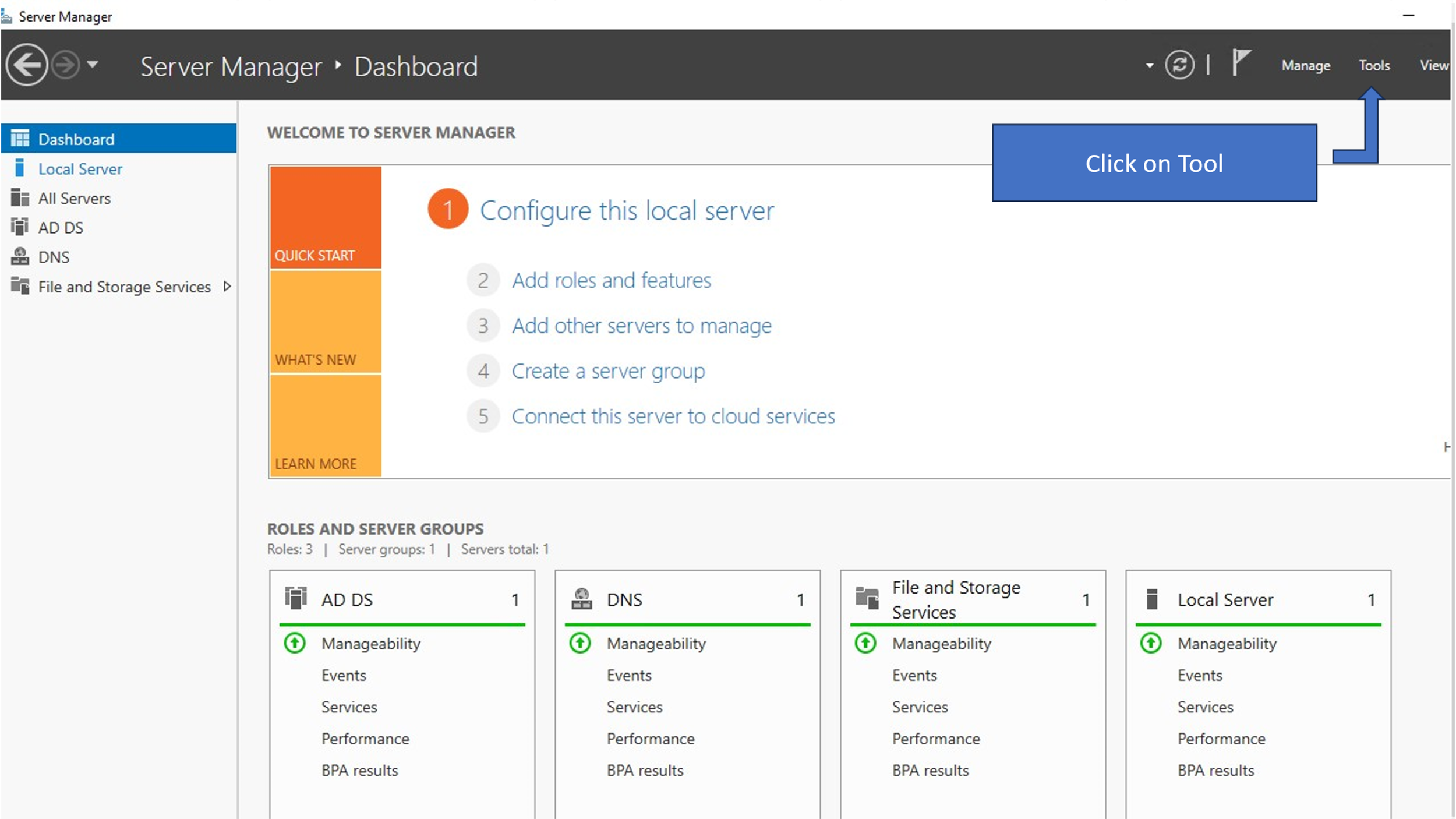The height and width of the screenshot is (819, 1456).
Task: Click Server Manager title bar icon
Action: pyautogui.click(x=6, y=16)
